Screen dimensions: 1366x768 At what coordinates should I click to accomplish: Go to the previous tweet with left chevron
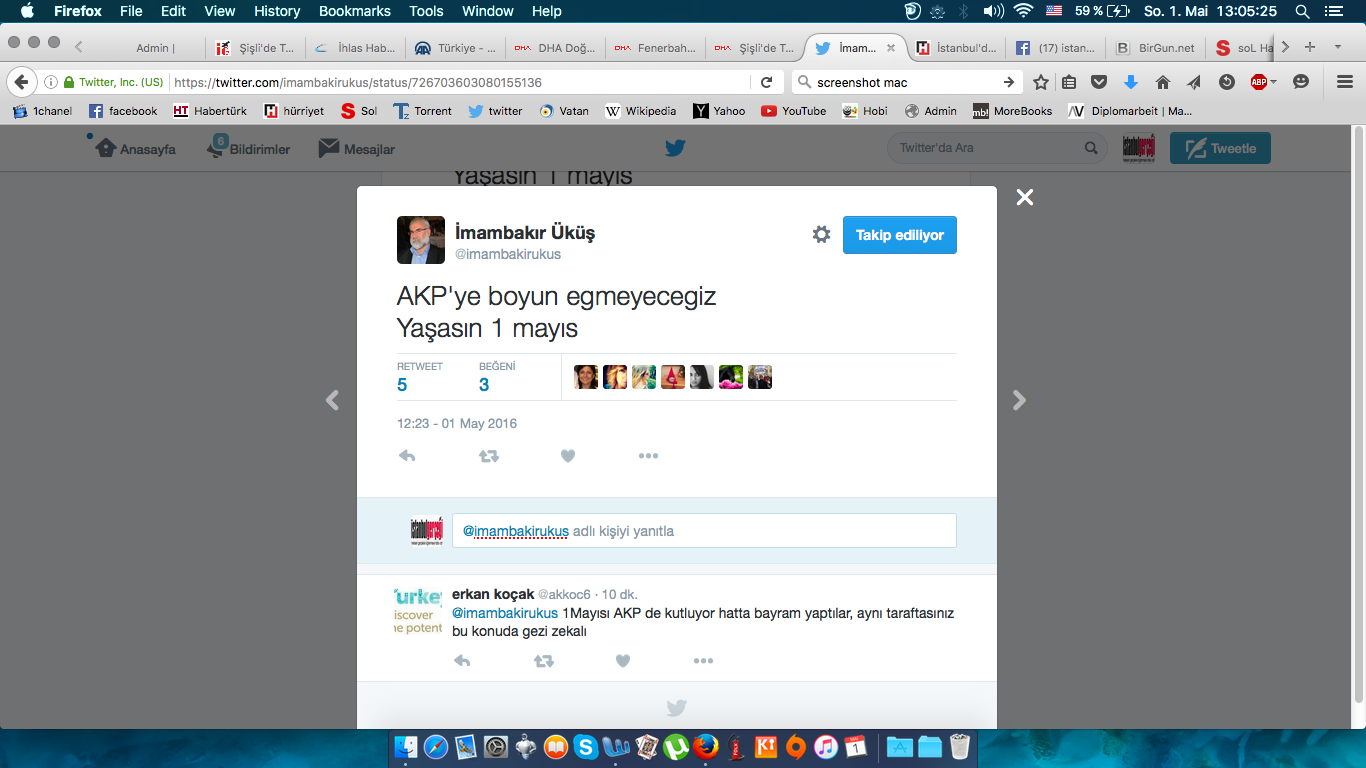[333, 400]
